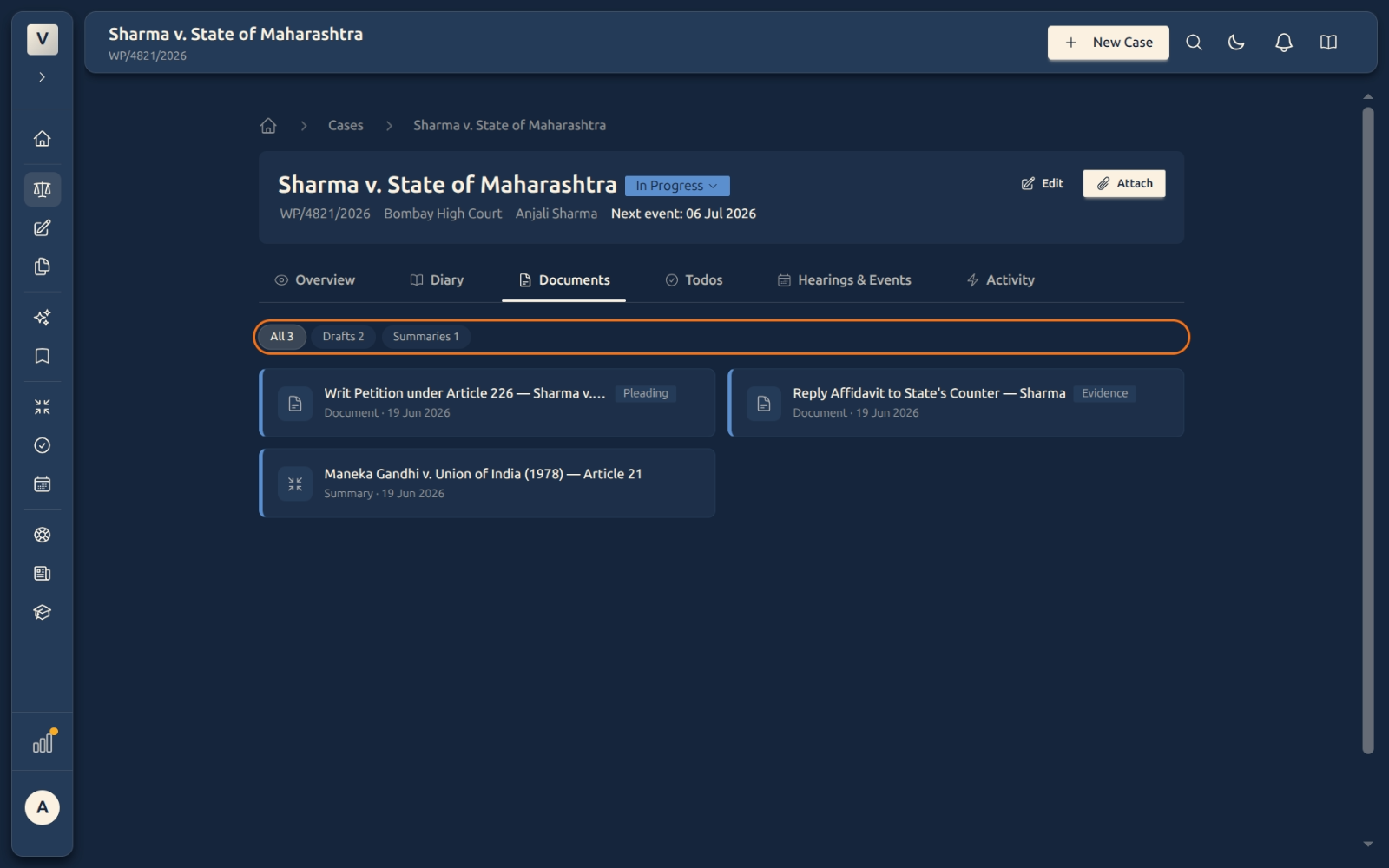The width and height of the screenshot is (1389, 868).
Task: Open the AI sparkles icon in sidebar
Action: [42, 318]
